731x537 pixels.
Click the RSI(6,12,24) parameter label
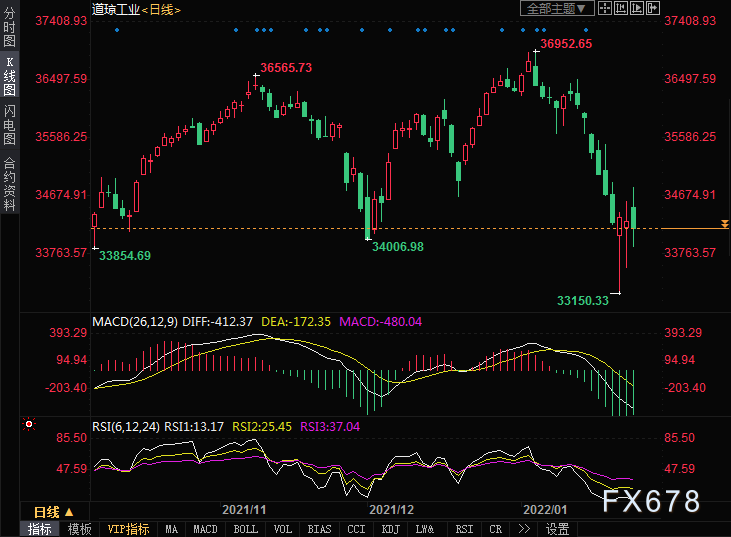126,427
